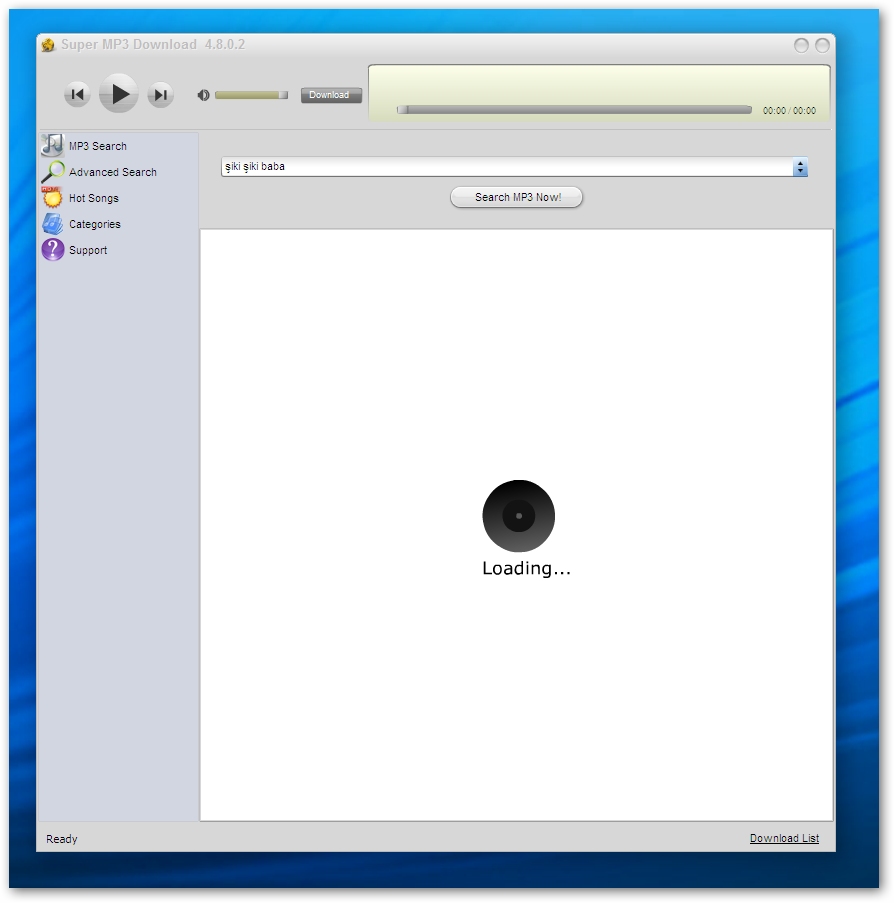Open the MP3 Search section
The height and width of the screenshot is (903, 894).
point(97,146)
